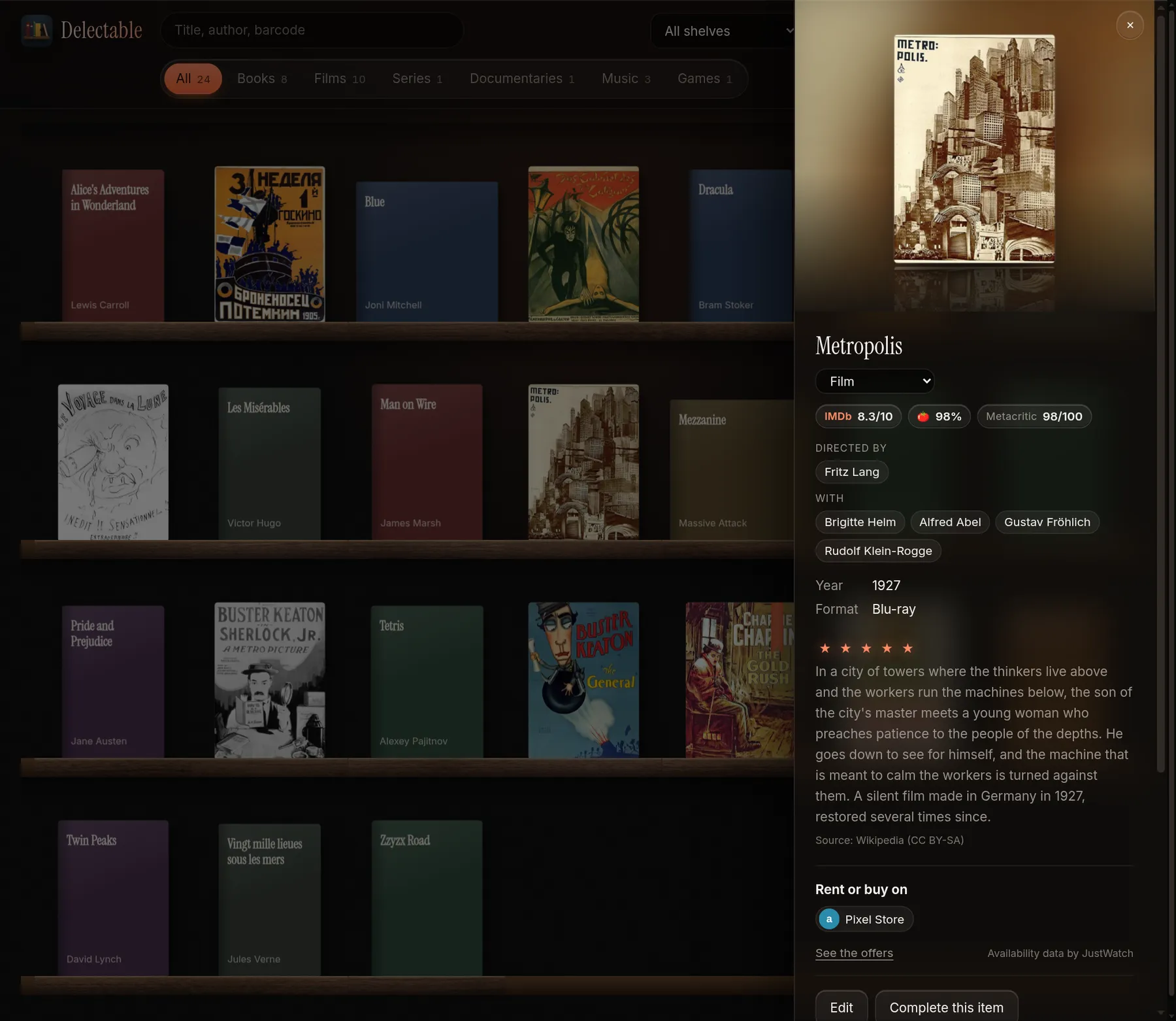
Task: Click the Pixel Store chip
Action: 864,919
